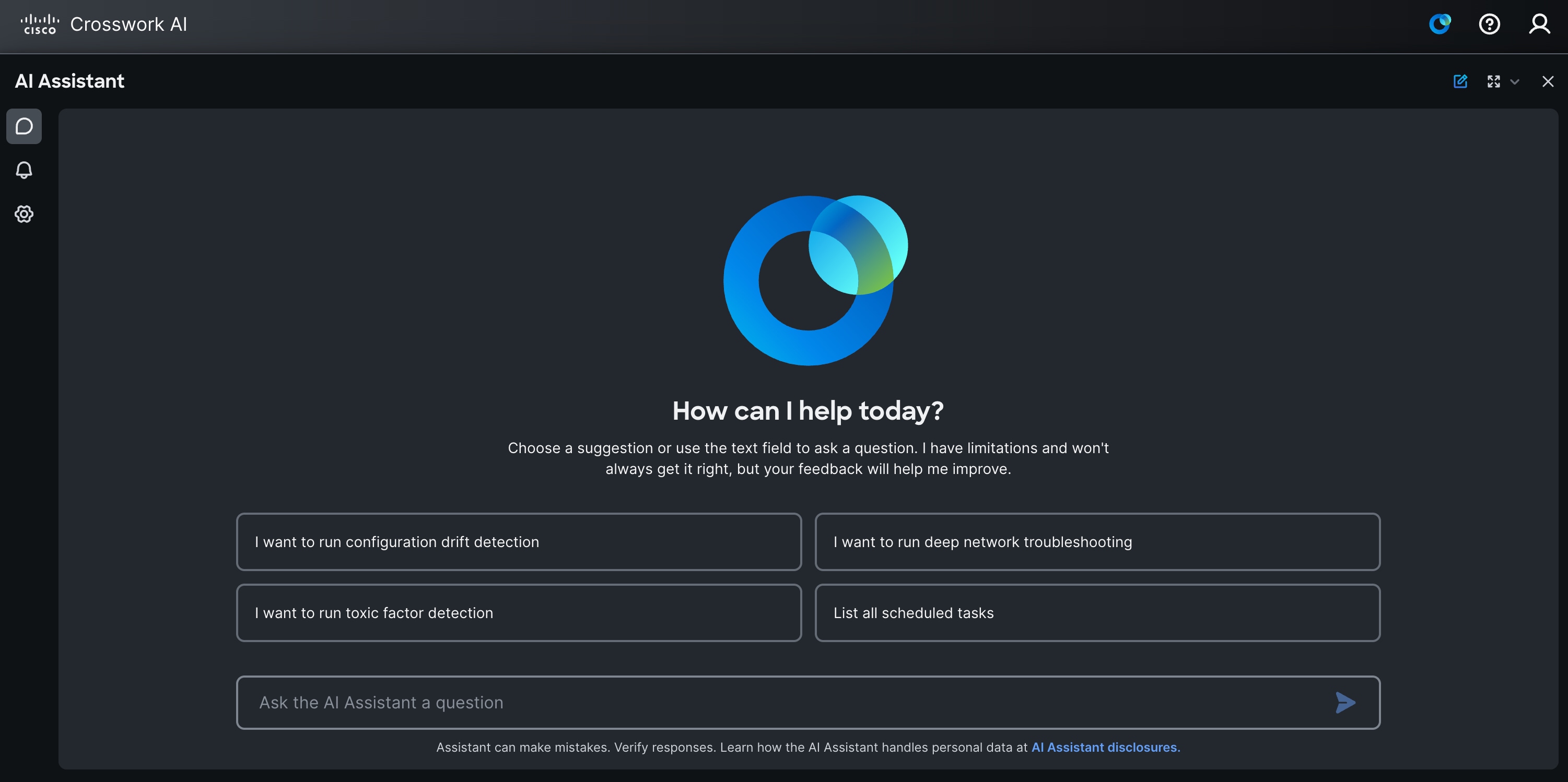Image resolution: width=1568 pixels, height=782 pixels.
Task: Open the help question mark icon
Action: tap(1489, 25)
